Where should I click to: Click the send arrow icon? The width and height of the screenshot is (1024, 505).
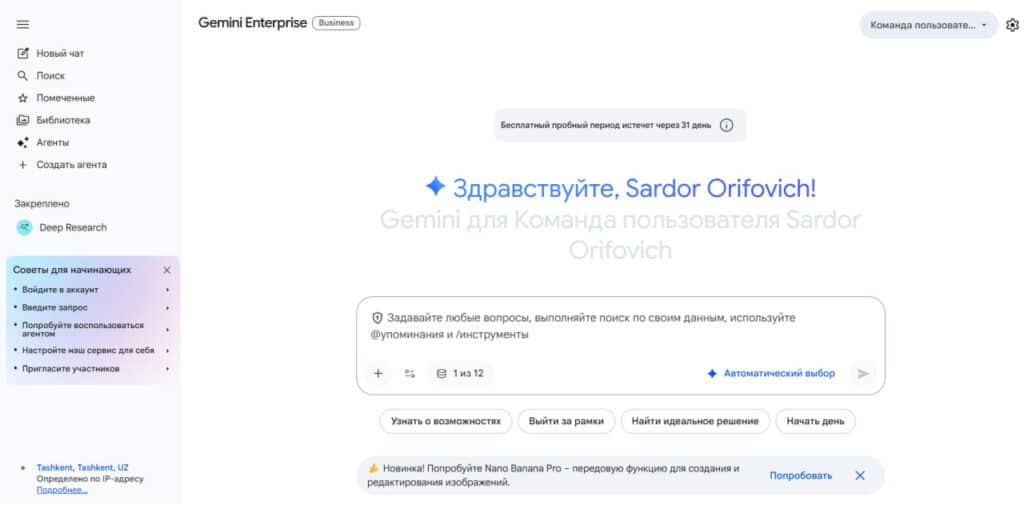coord(863,373)
